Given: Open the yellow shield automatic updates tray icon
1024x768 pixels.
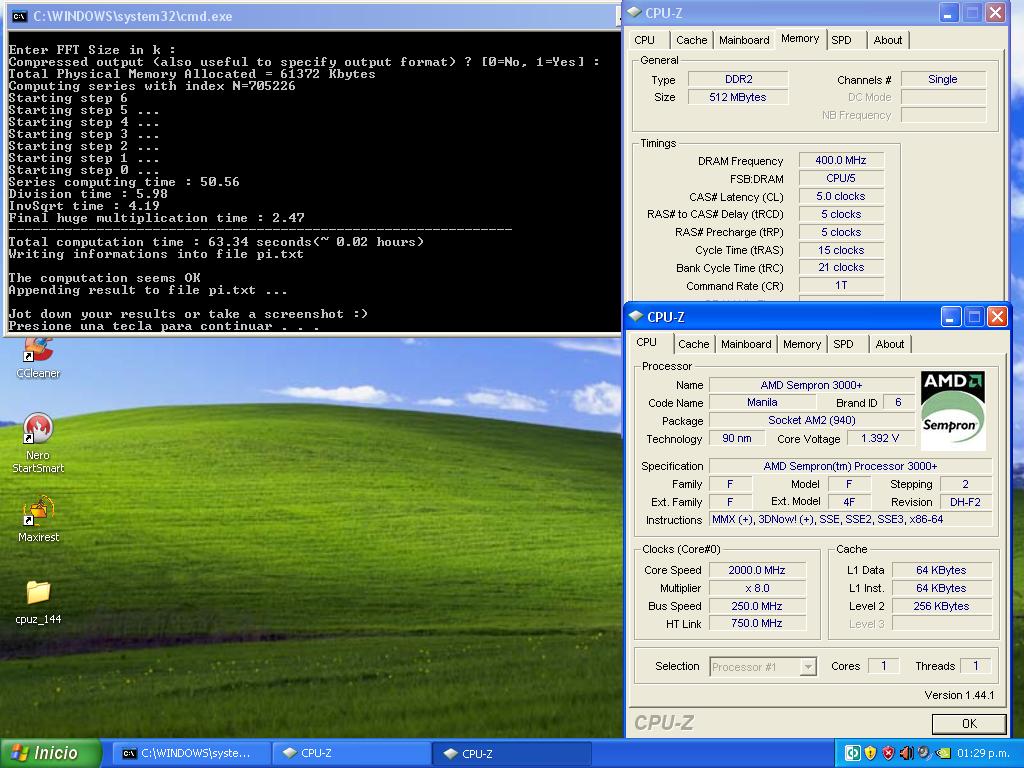Looking at the screenshot, I should [871, 753].
